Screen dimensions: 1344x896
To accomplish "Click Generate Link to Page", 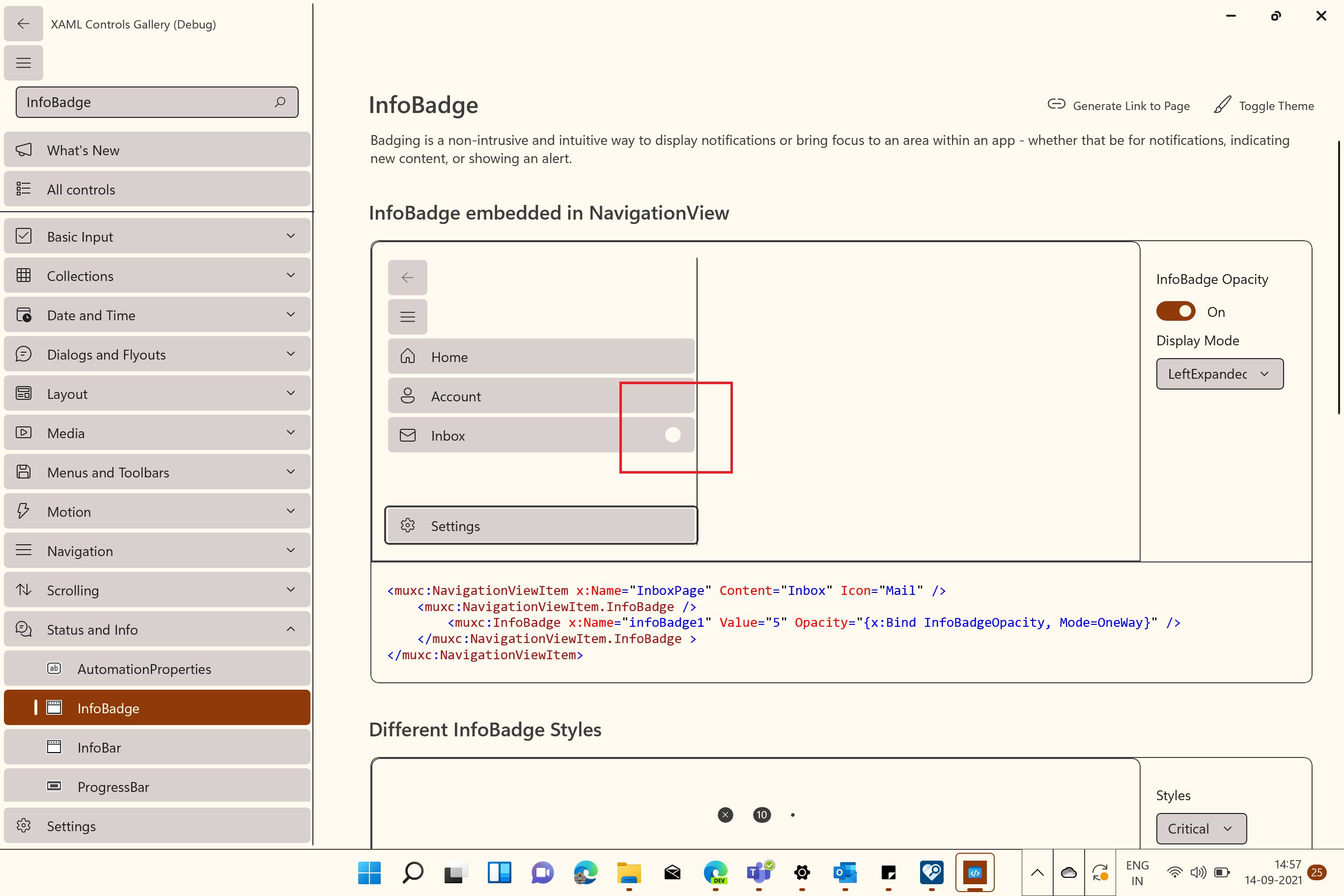I will coord(1119,105).
